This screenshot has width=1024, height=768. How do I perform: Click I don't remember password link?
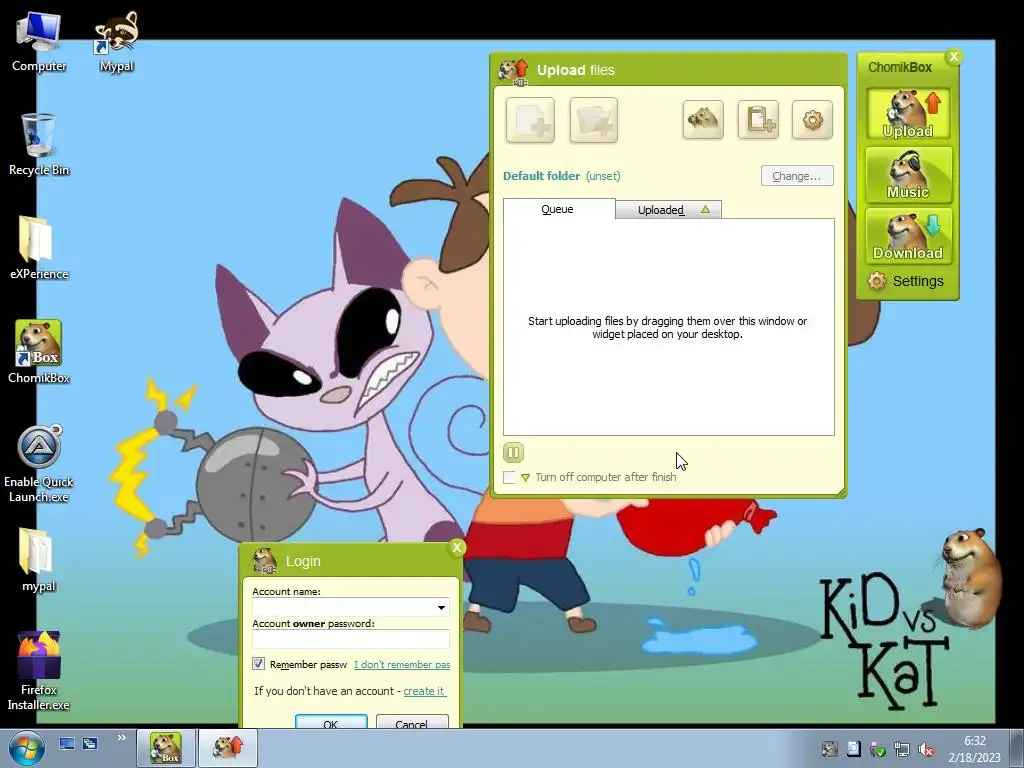(x=402, y=664)
